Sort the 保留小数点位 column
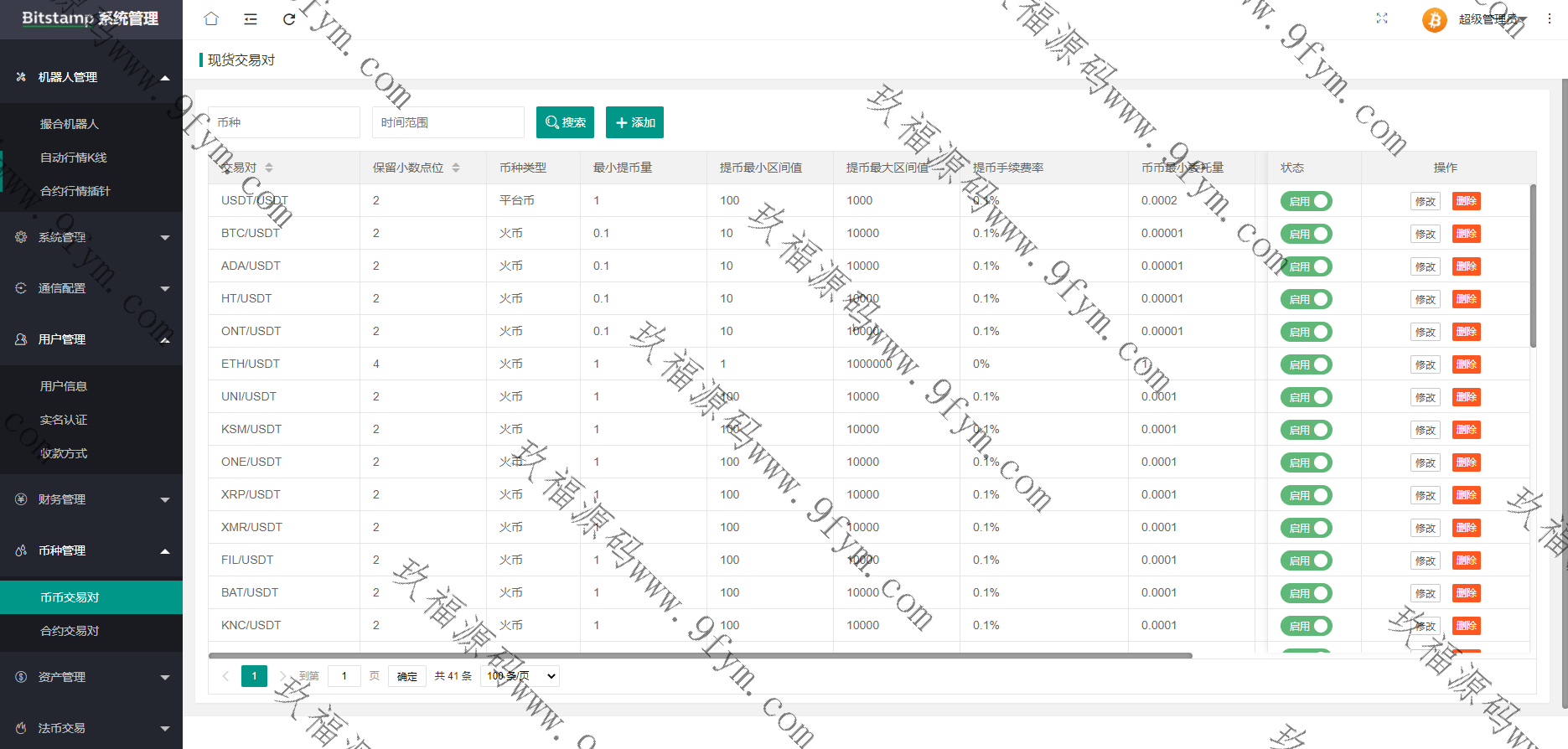 [x=456, y=168]
